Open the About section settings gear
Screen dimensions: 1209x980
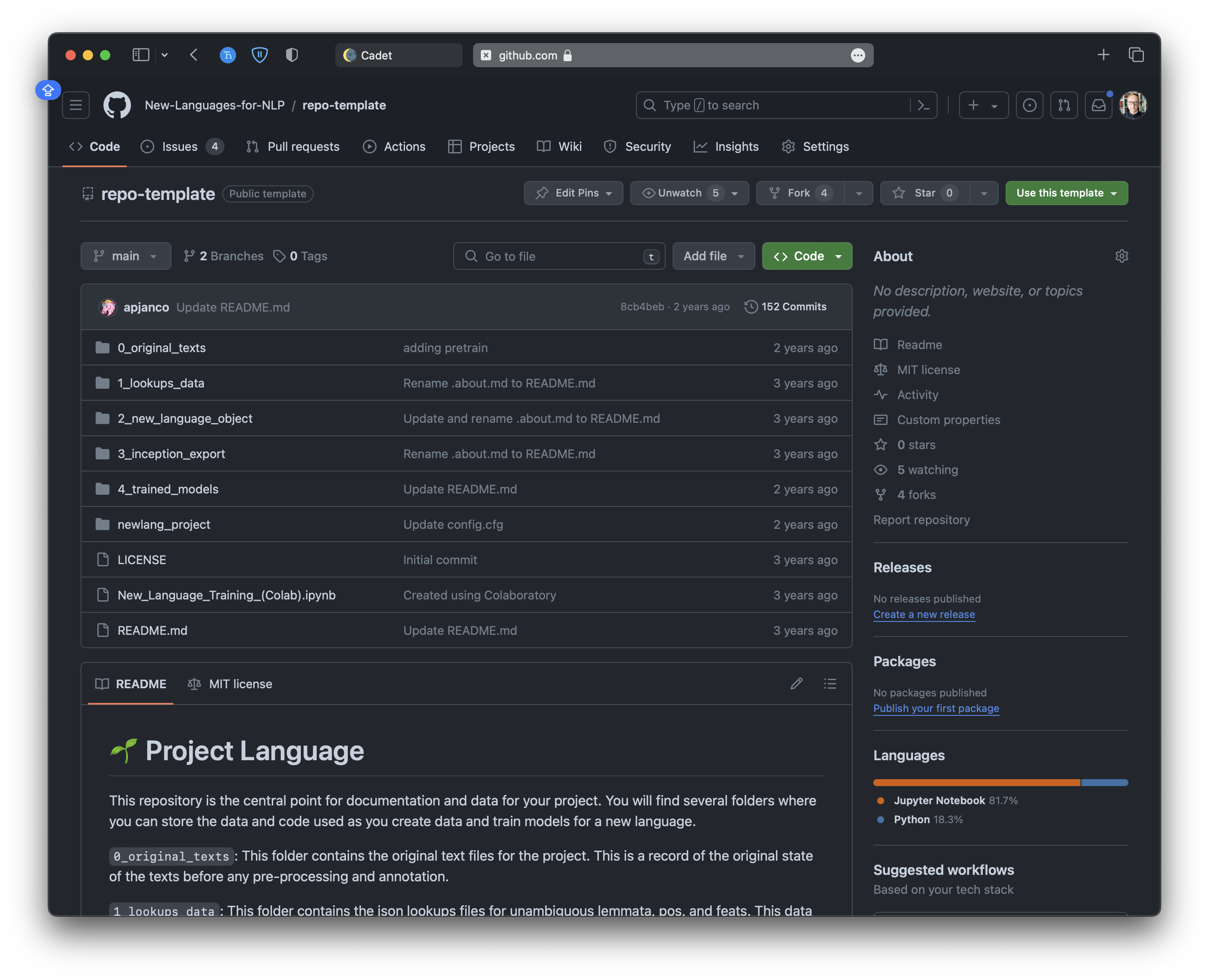(1122, 256)
